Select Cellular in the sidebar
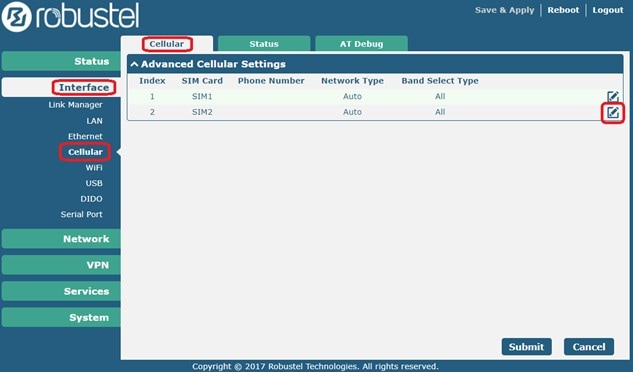Image resolution: width=633 pixels, height=372 pixels. 85,152
